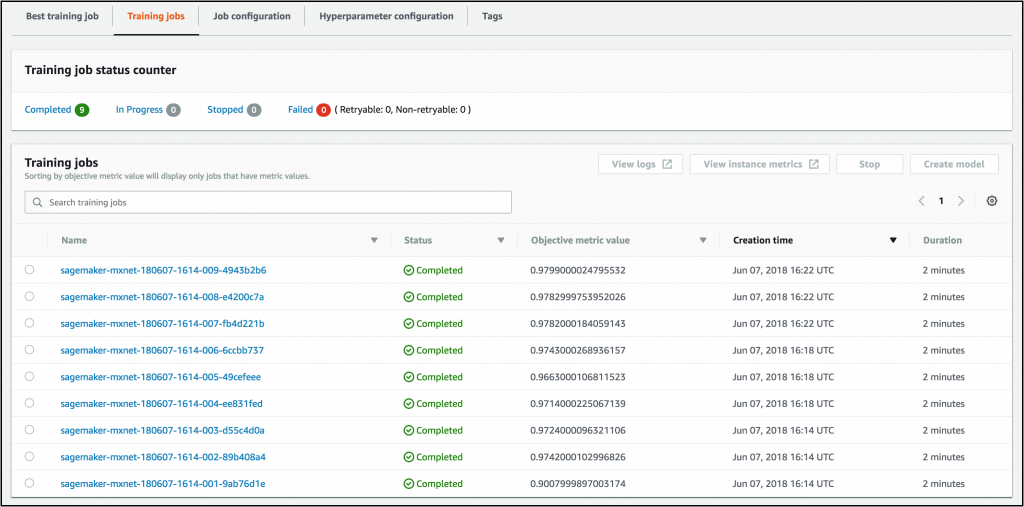The width and height of the screenshot is (1024, 507).
Task: Click 2 minutes duration for job 007-fb4d221b
Action: tap(944, 323)
